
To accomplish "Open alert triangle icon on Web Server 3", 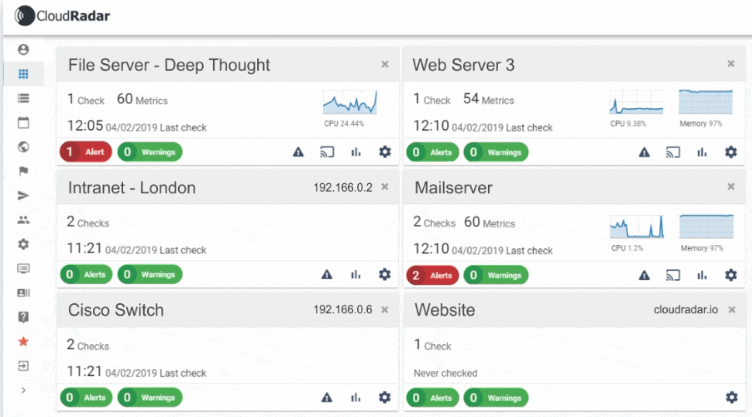I will pyautogui.click(x=644, y=153).
